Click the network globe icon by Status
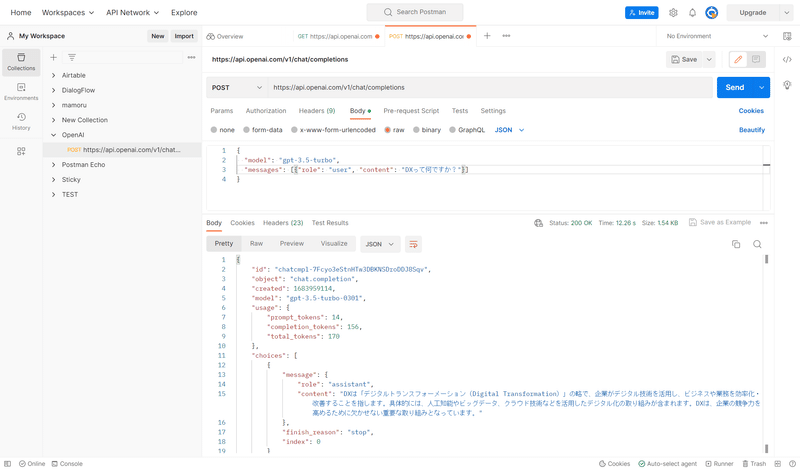The width and height of the screenshot is (800, 470). [x=538, y=223]
